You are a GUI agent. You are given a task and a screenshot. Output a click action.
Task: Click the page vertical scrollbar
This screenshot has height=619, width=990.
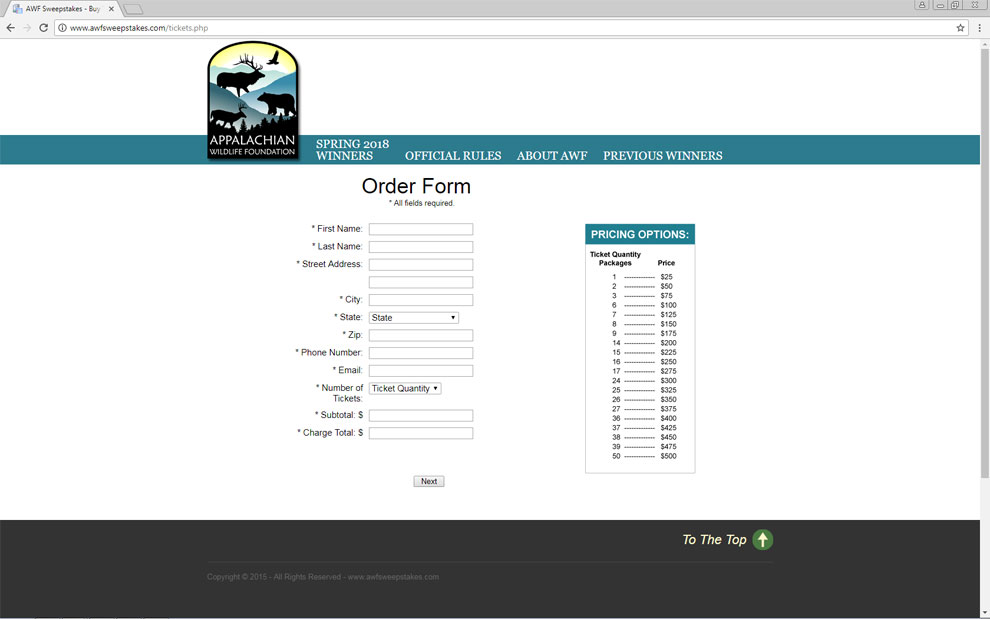click(x=984, y=300)
